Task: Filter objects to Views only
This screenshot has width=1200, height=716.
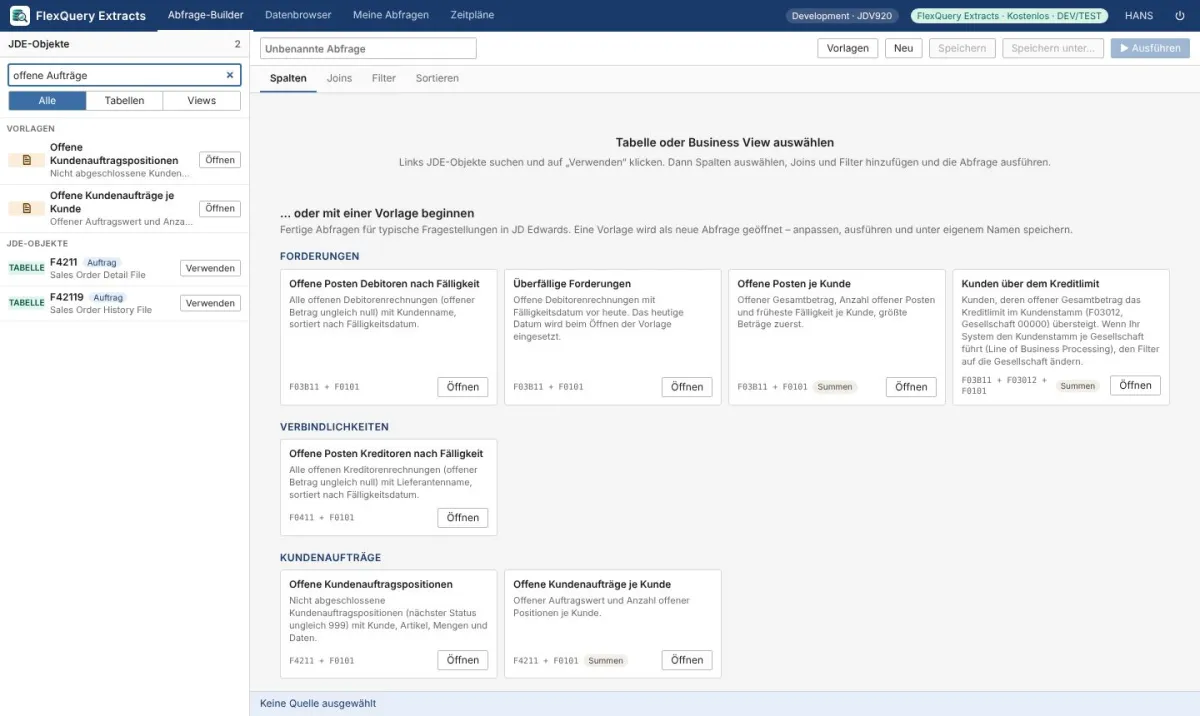Action: click(201, 100)
